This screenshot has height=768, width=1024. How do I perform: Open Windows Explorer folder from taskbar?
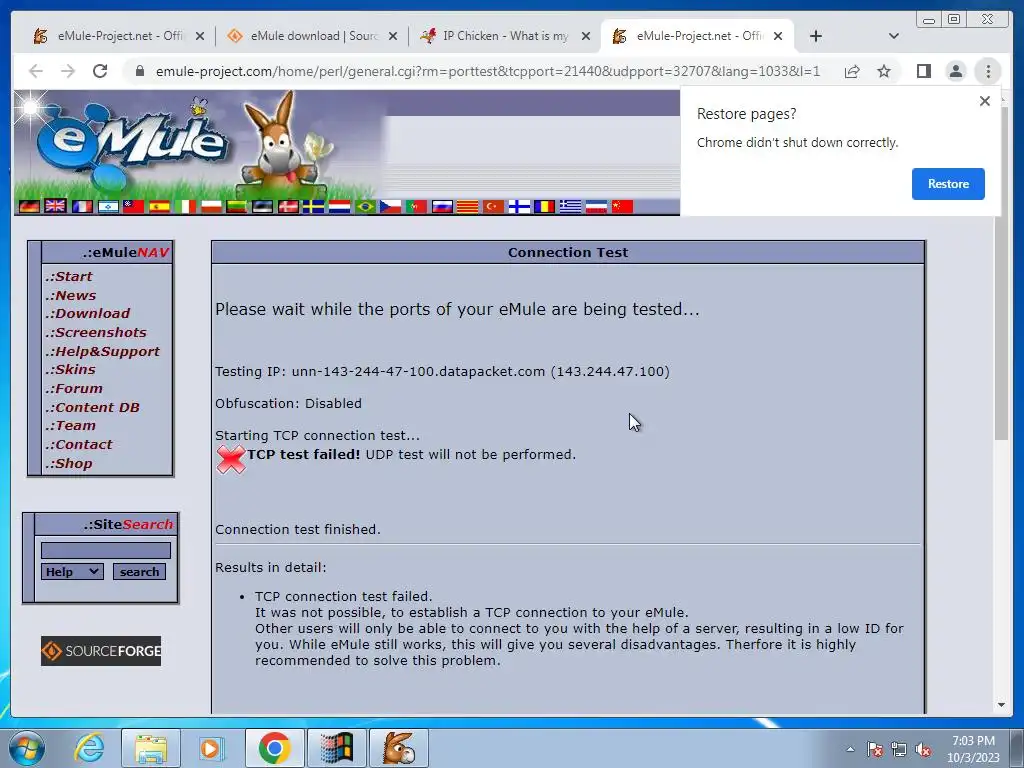[152, 748]
